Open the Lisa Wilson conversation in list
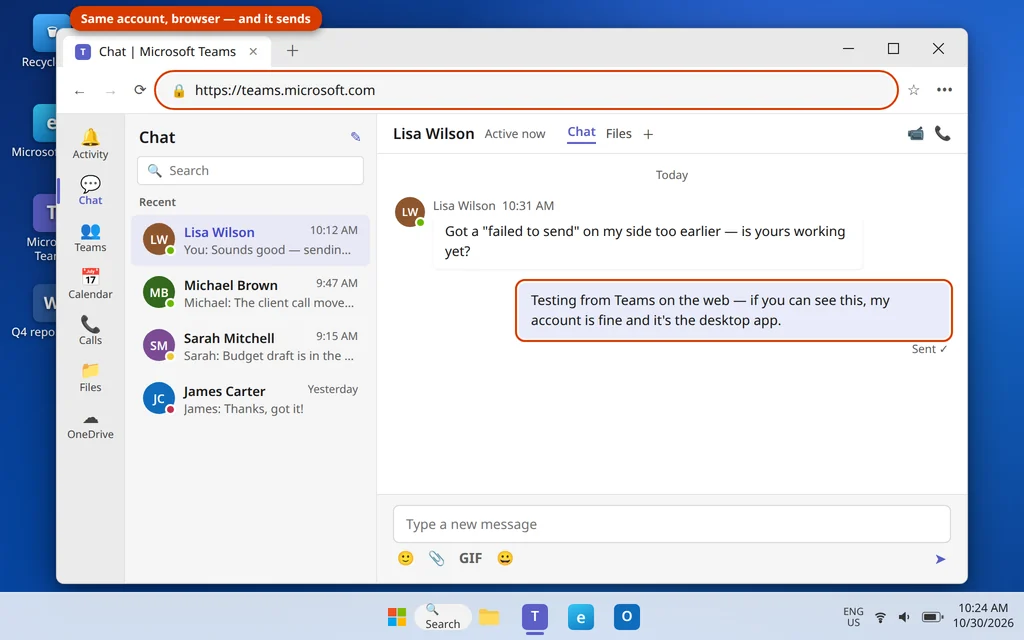This screenshot has height=640, width=1024. pos(250,240)
